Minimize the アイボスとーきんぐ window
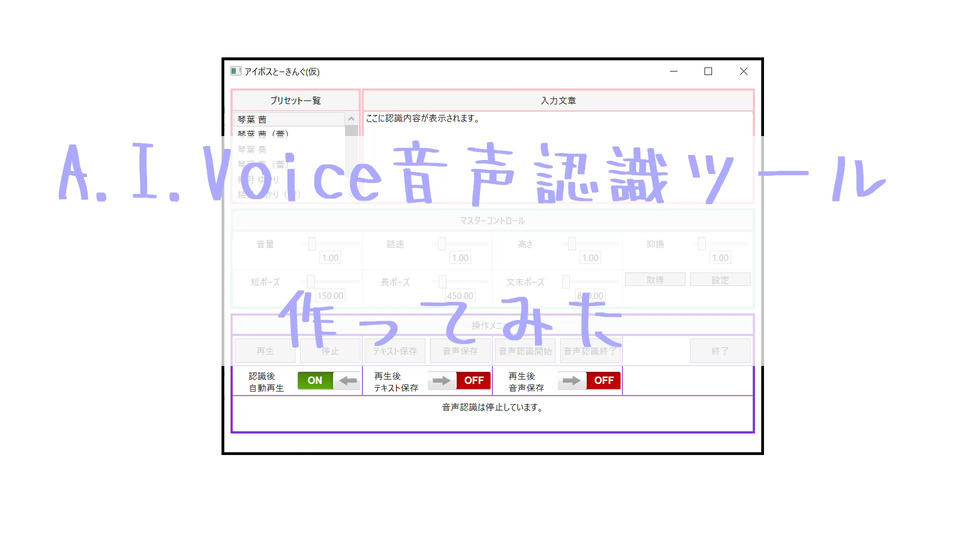 pos(673,71)
